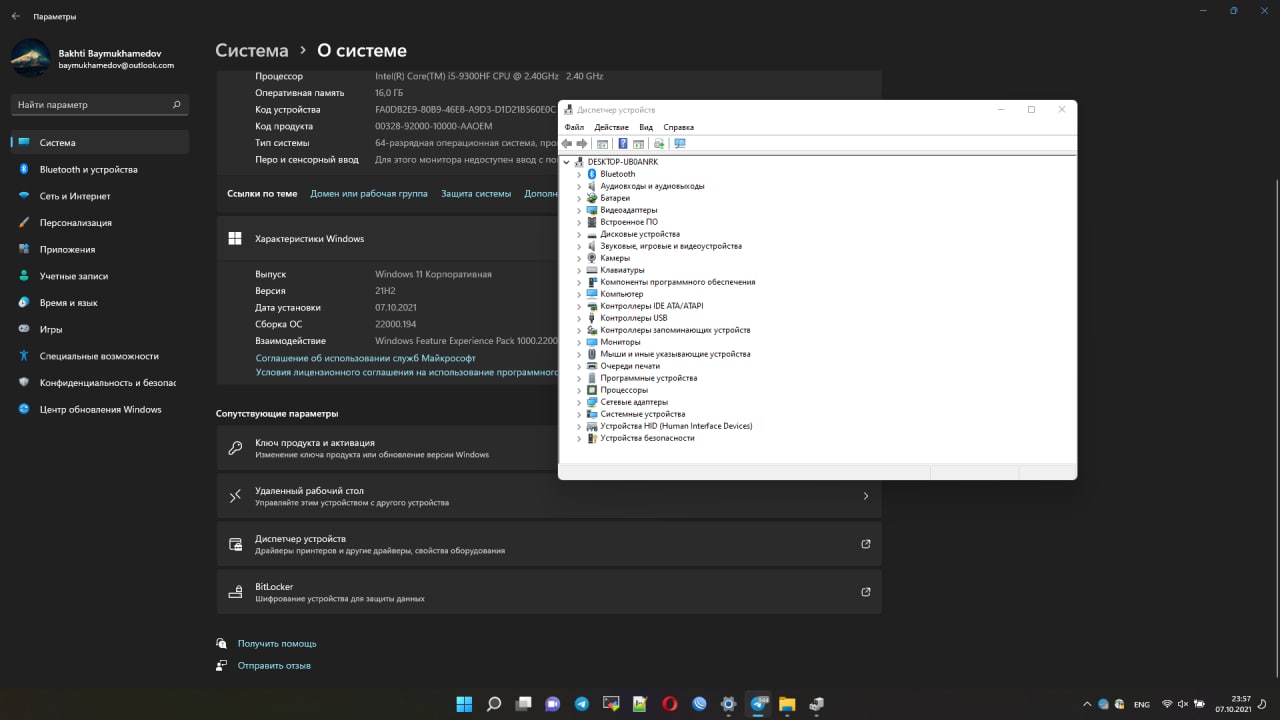This screenshot has width=1280, height=720.
Task: Click the Back arrow in Device Manager toolbar
Action: [567, 144]
